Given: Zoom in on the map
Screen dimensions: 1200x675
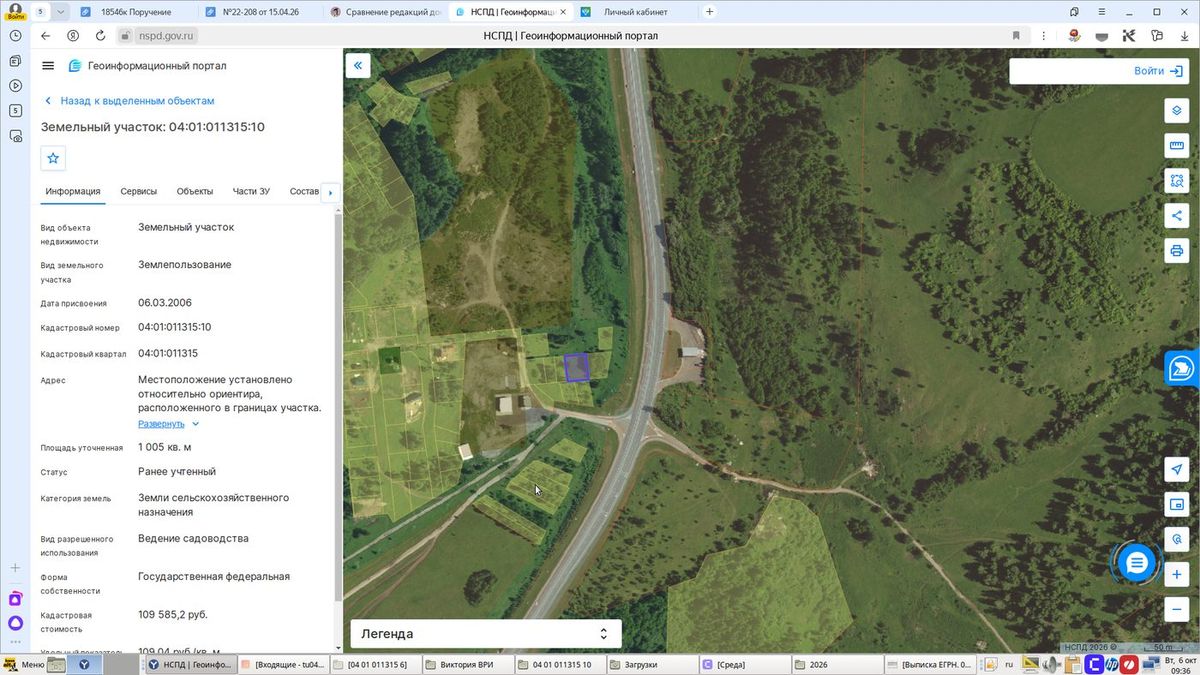Looking at the screenshot, I should click(1176, 575).
